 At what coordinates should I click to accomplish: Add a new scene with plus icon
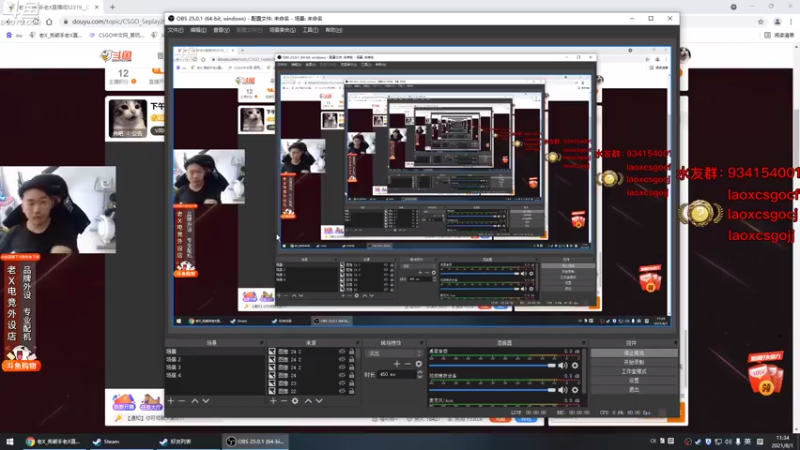tap(171, 401)
